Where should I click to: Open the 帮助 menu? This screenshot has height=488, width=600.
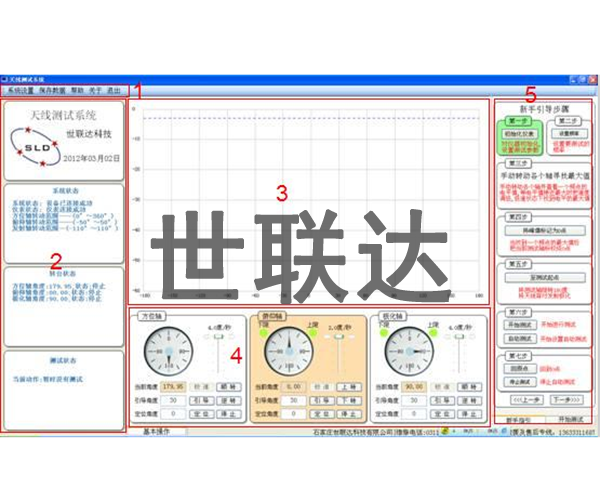77,91
